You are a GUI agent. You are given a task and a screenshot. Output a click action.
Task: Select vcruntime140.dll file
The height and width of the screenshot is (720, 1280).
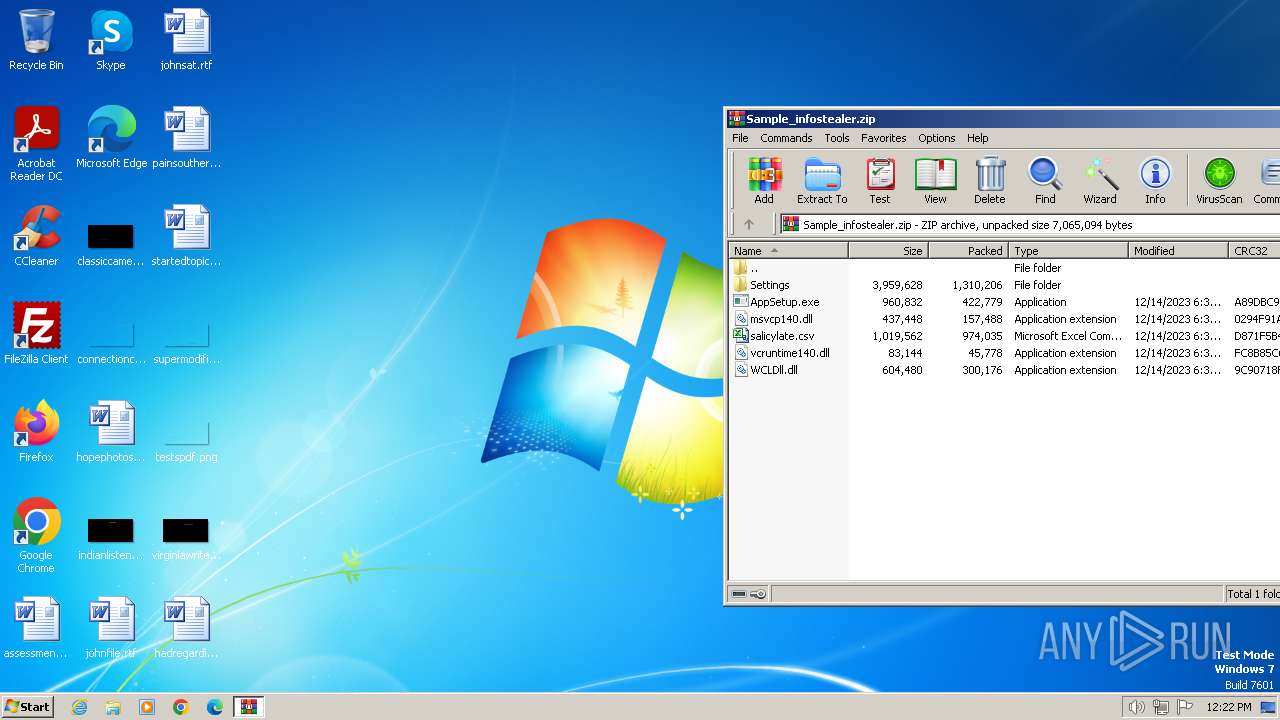[1004, 353]
